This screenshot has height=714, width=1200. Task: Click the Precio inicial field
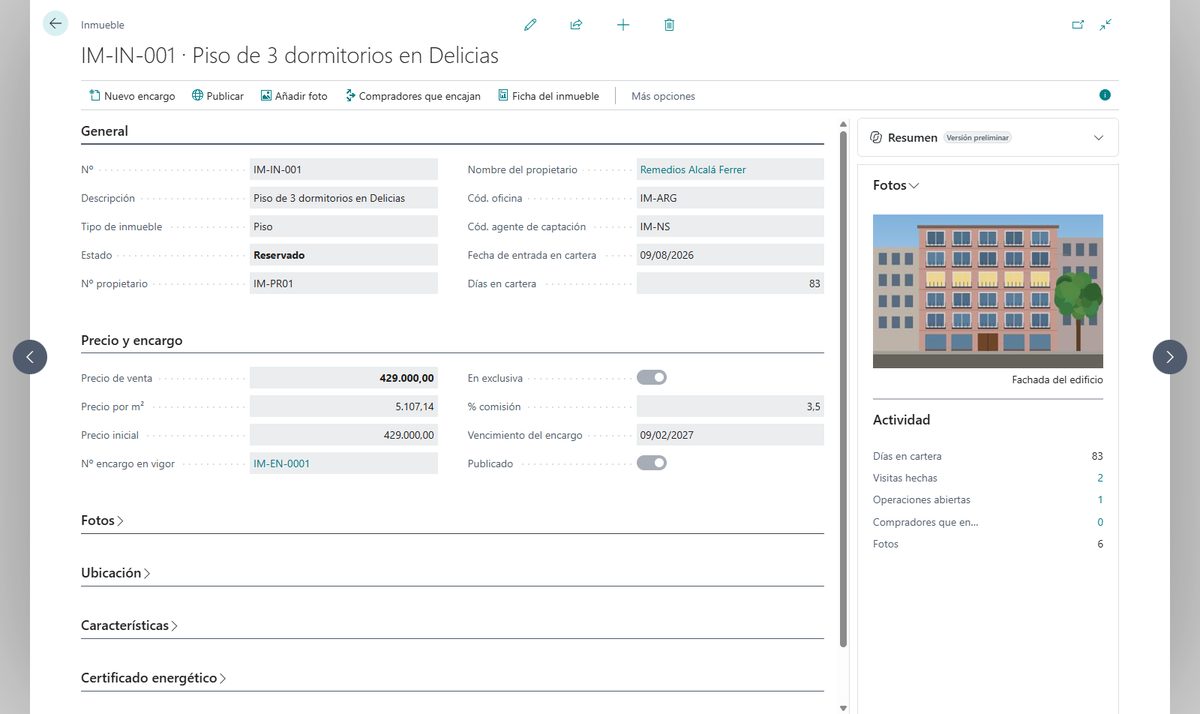coord(344,435)
